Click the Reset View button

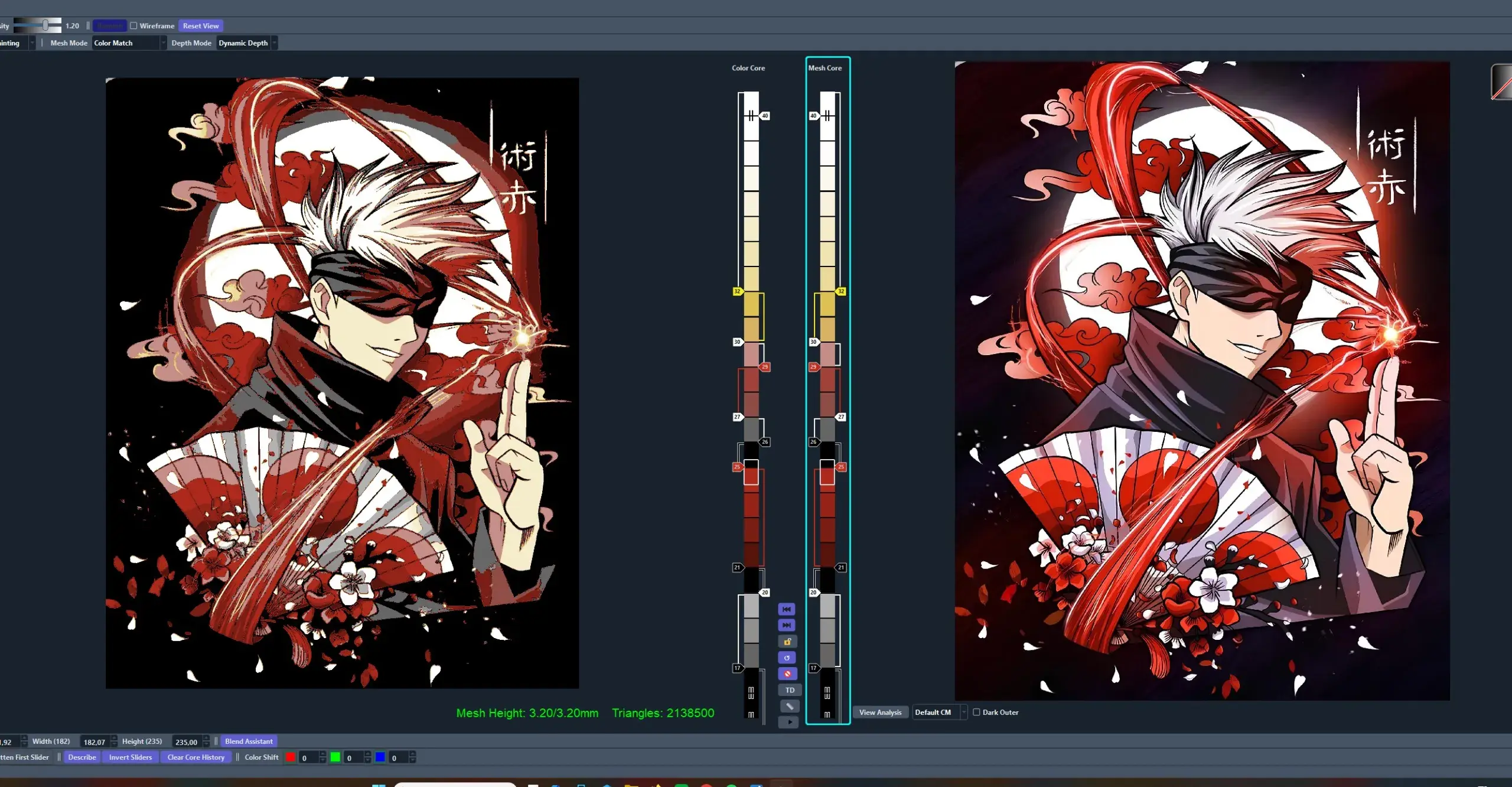[201, 25]
